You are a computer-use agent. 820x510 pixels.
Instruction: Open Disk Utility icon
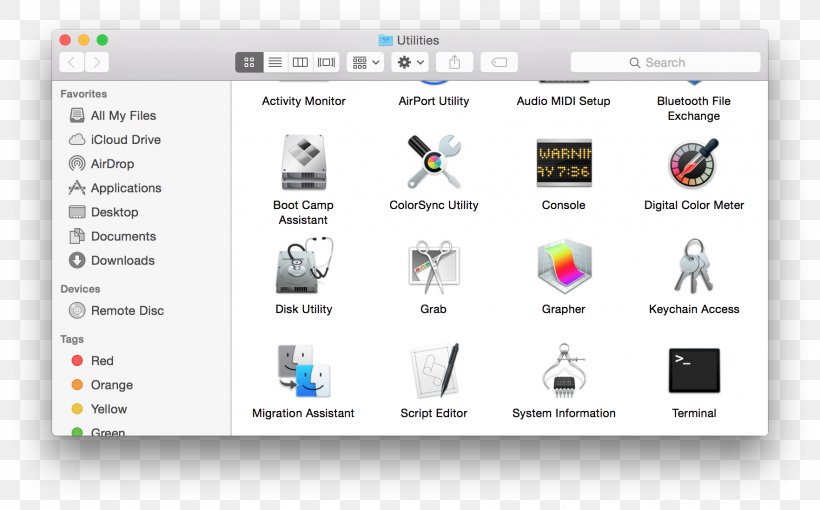click(x=304, y=266)
